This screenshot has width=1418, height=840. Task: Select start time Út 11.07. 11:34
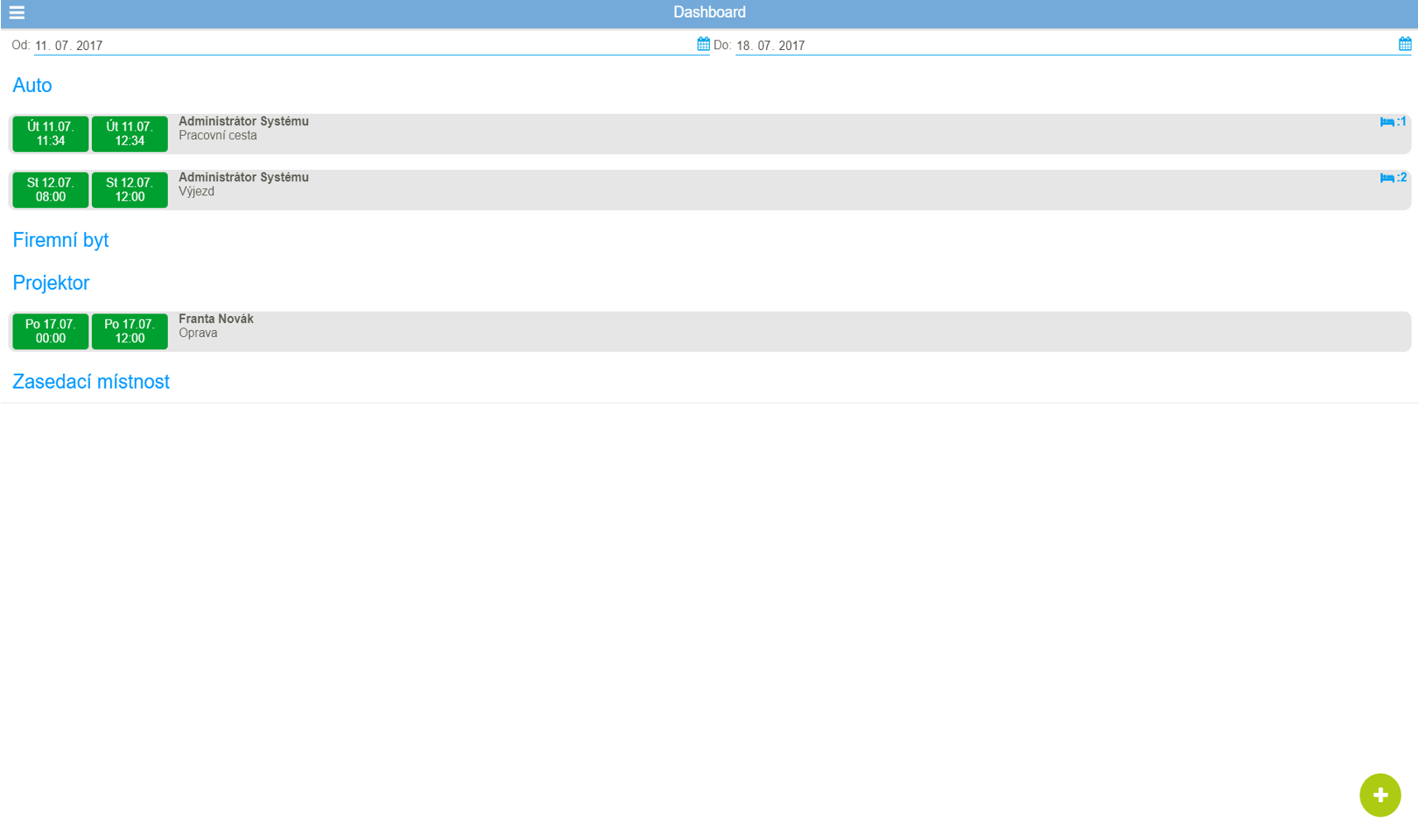(51, 134)
